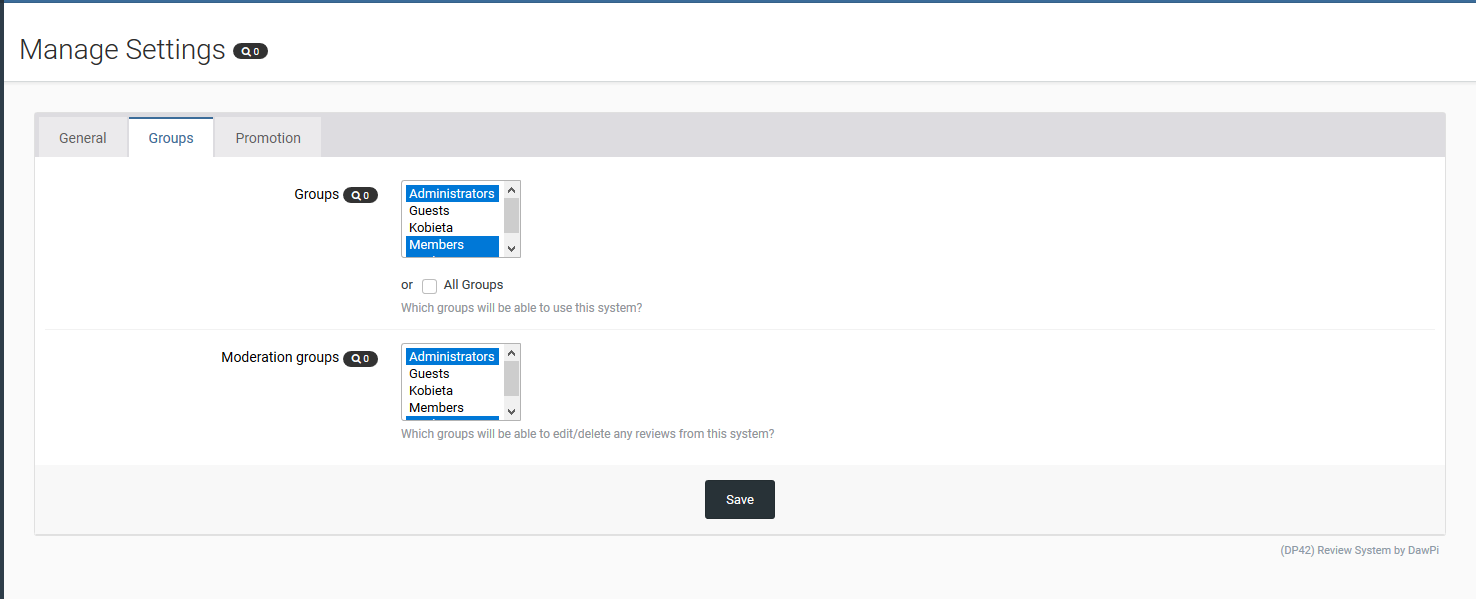Choose Kobieta in the Groups list
This screenshot has height=599, width=1476.
coord(431,228)
